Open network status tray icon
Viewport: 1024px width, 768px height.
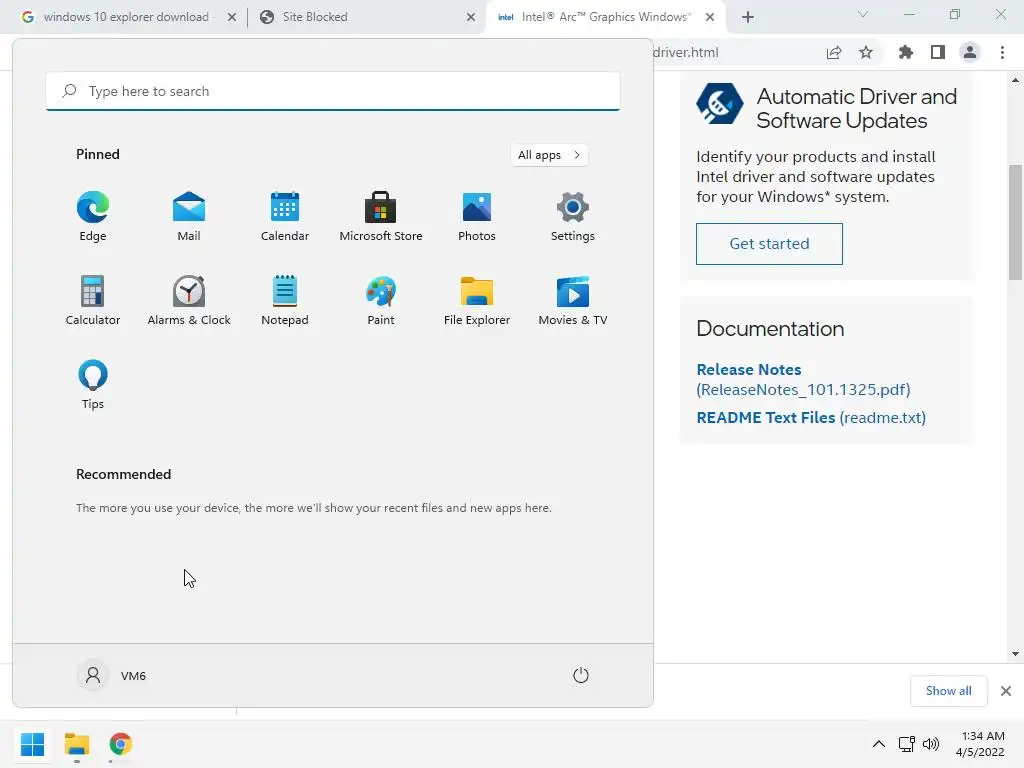coord(906,744)
